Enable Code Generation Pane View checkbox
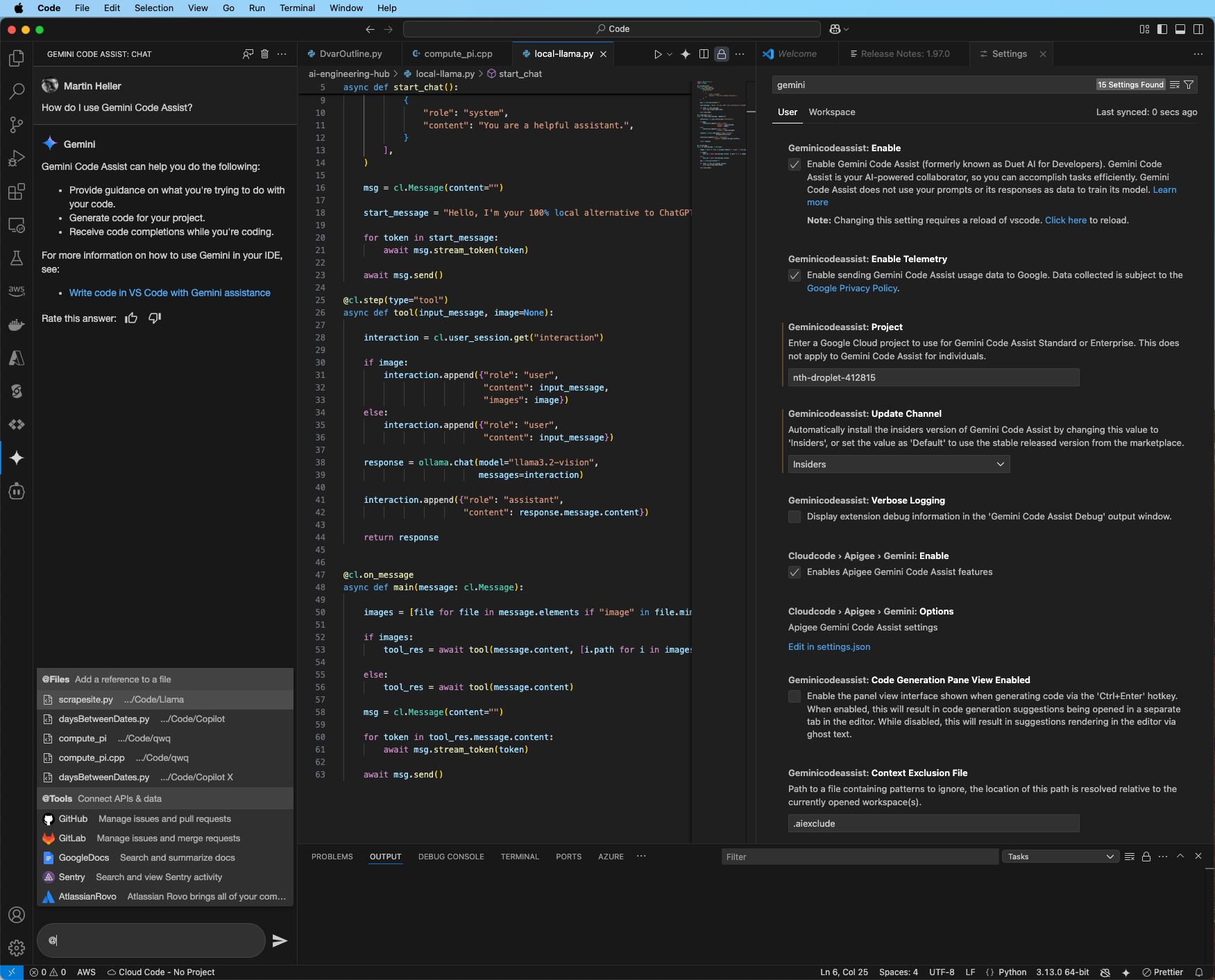 pos(794,696)
